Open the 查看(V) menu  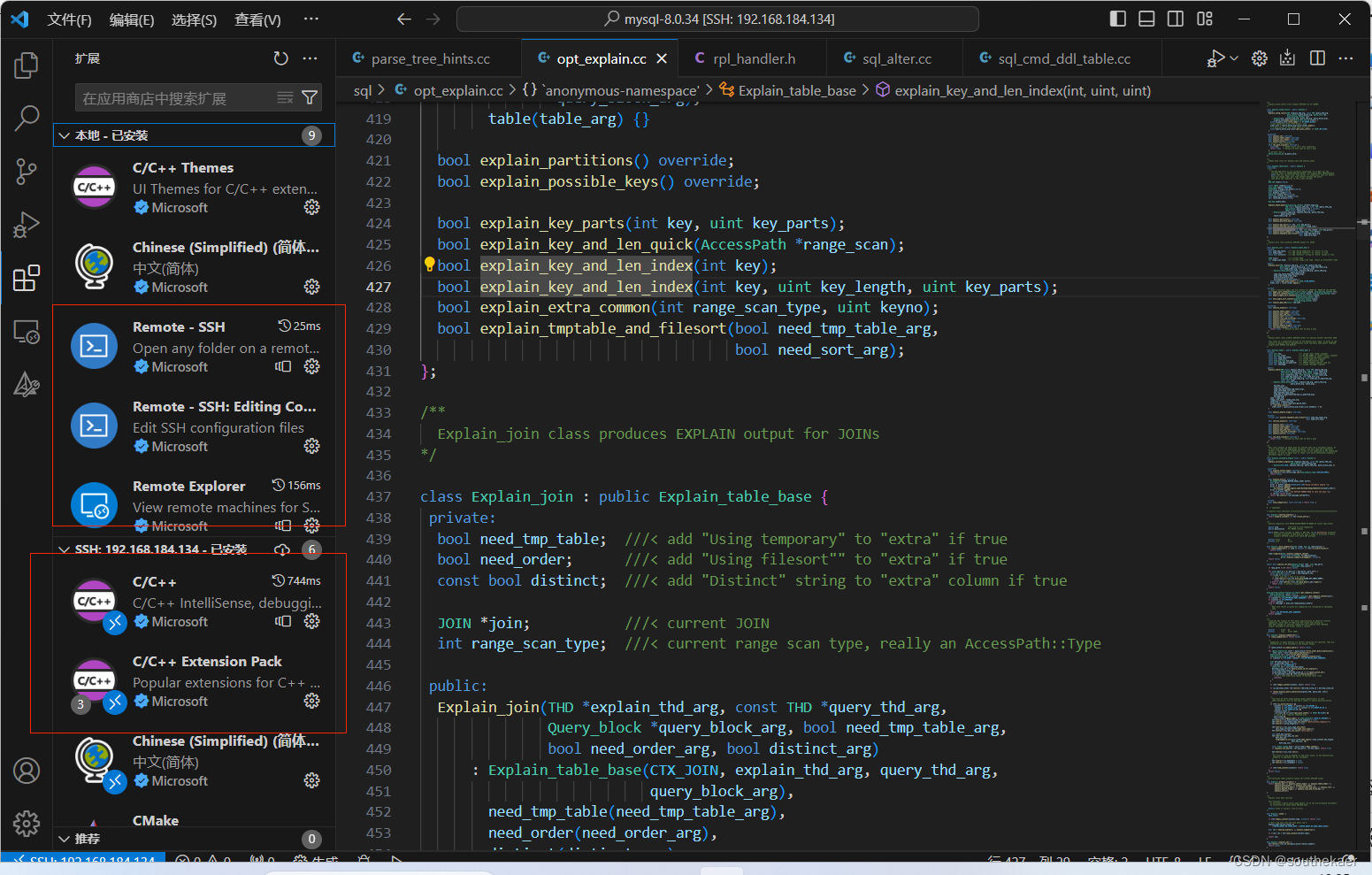pyautogui.click(x=257, y=19)
